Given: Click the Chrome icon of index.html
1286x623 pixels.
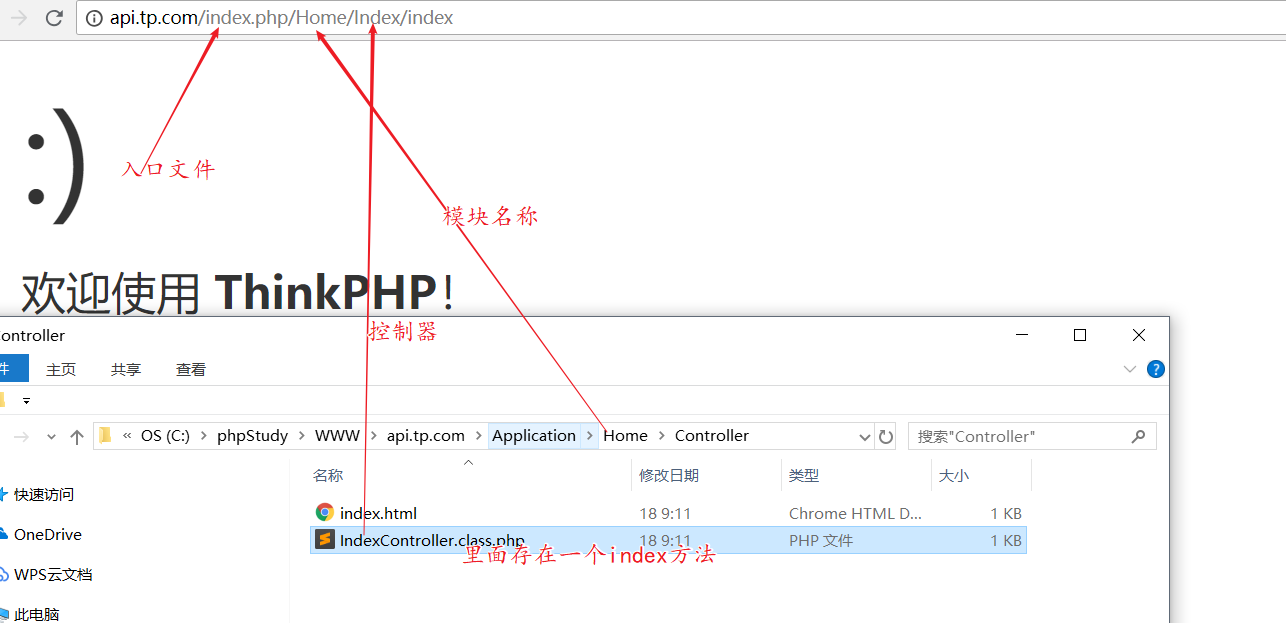Looking at the screenshot, I should [324, 513].
